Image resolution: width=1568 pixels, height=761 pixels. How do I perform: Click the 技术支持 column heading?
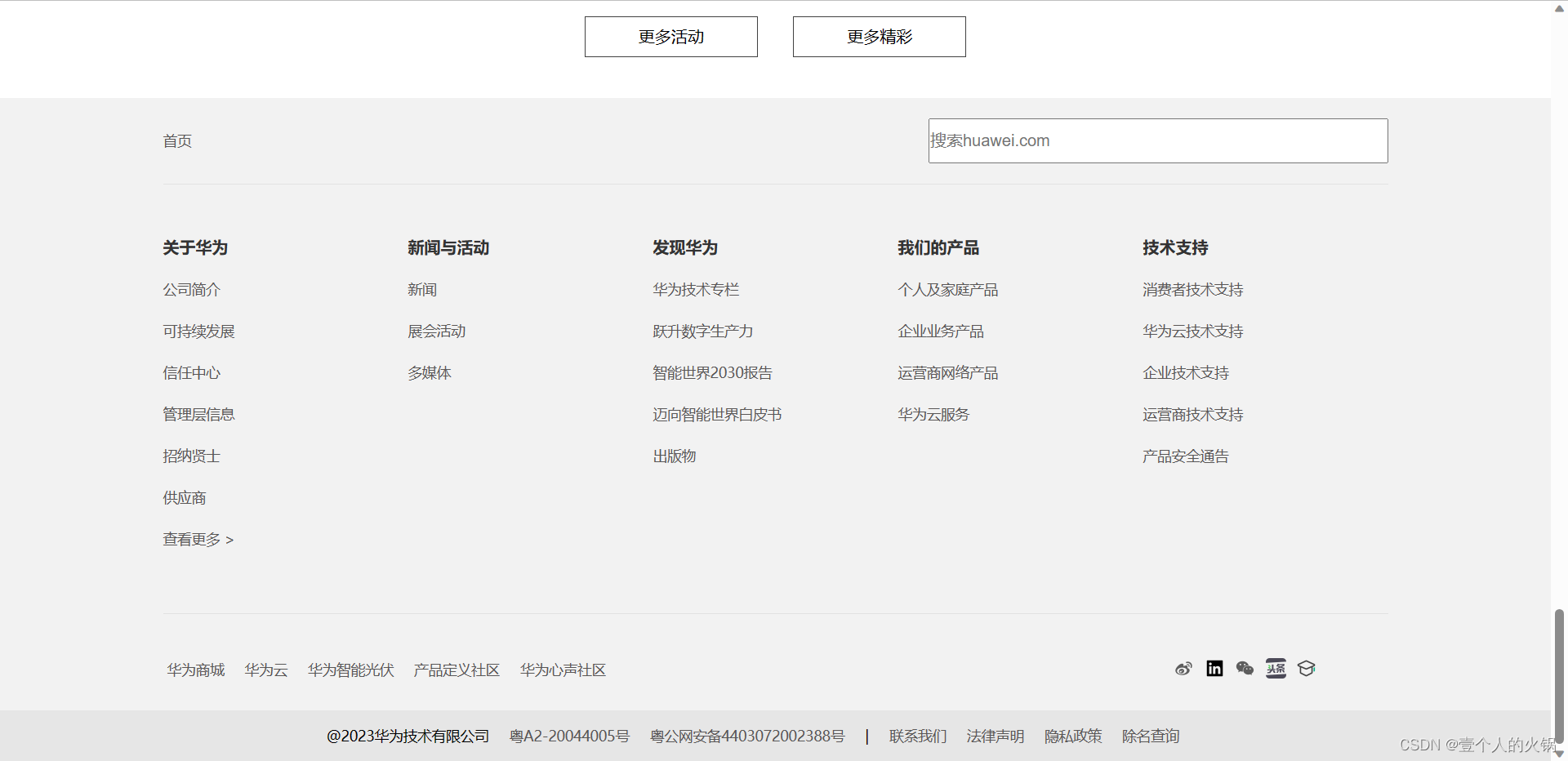tap(1175, 247)
